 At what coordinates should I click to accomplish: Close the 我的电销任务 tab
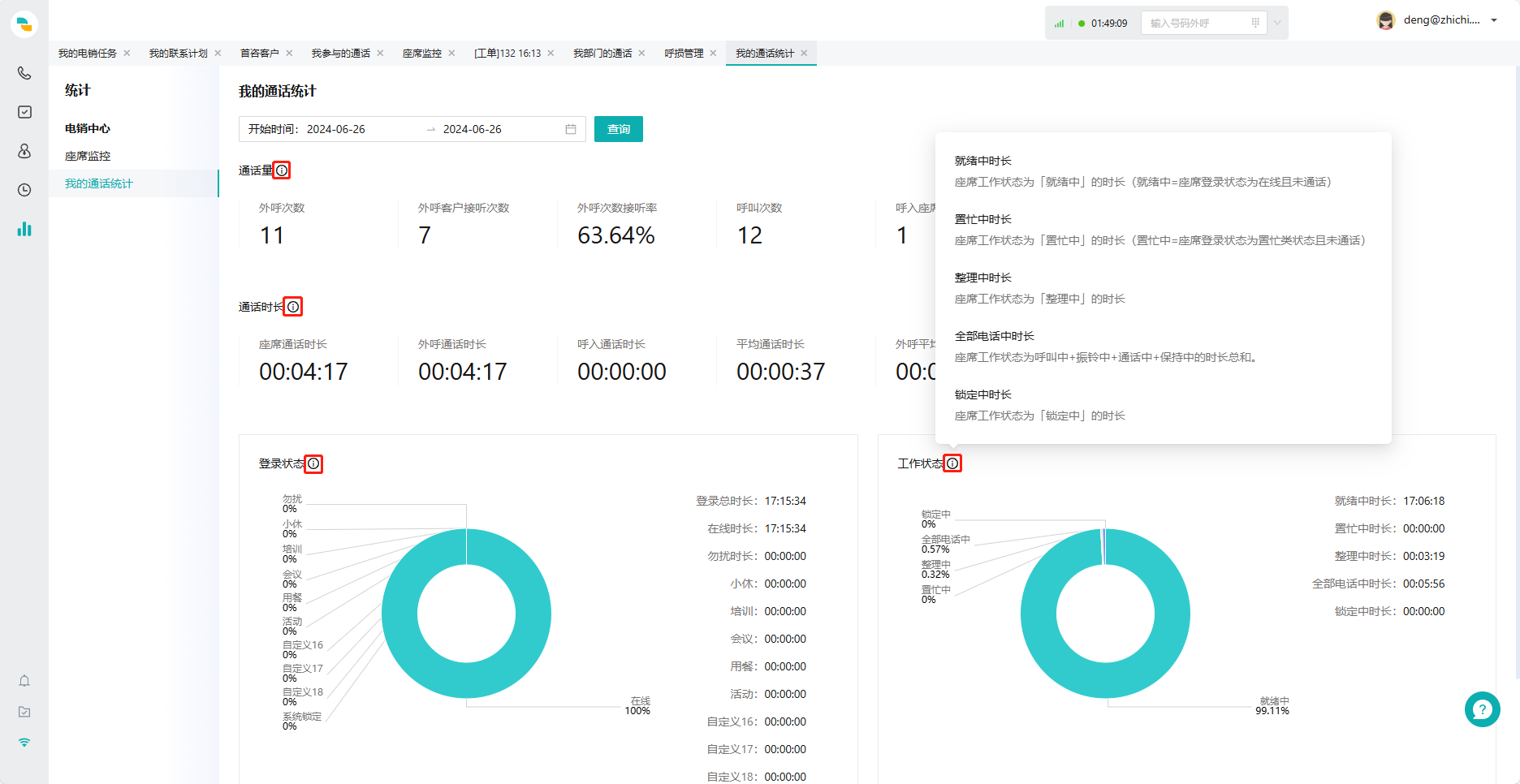[127, 53]
